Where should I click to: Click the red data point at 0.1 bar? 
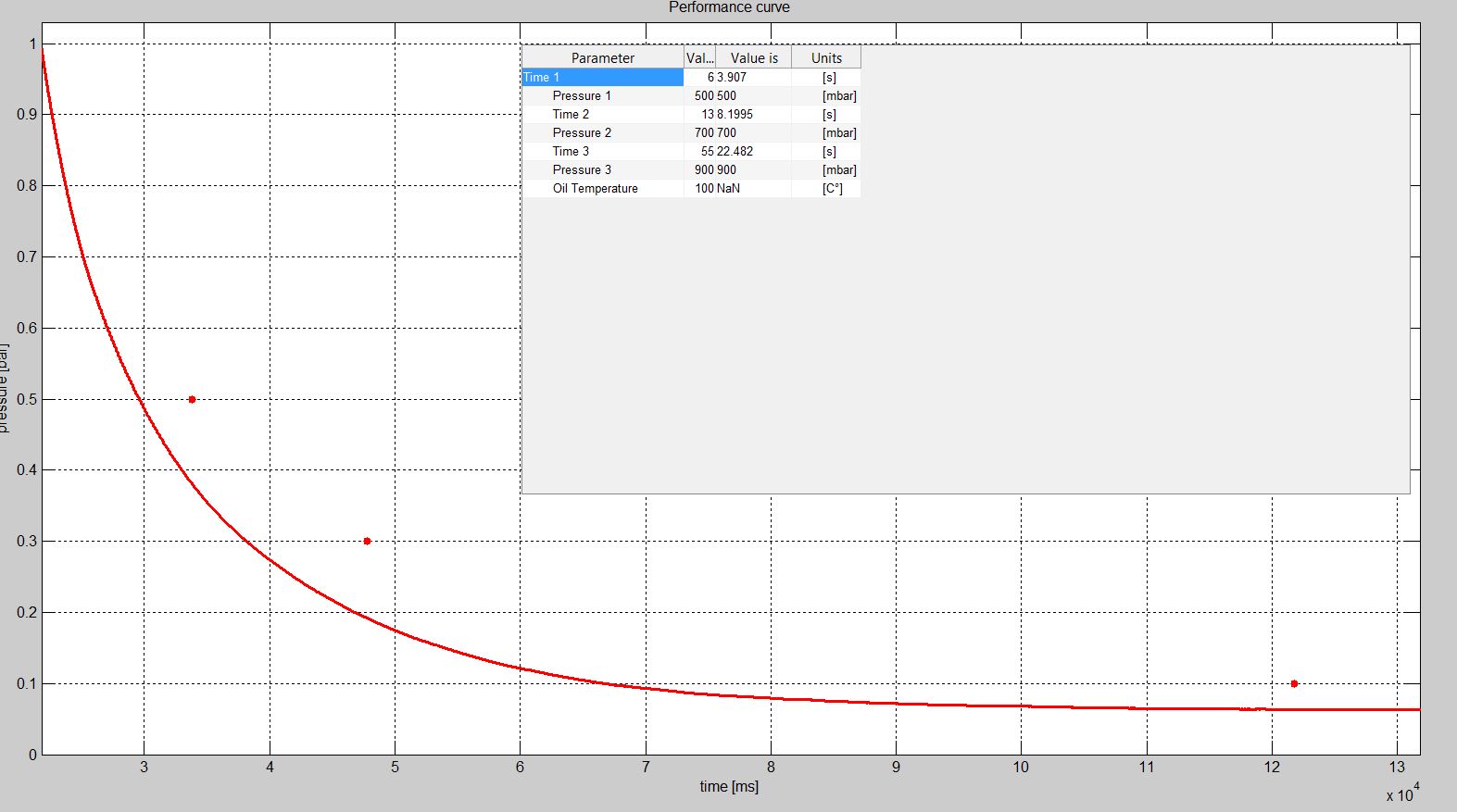[x=1294, y=684]
